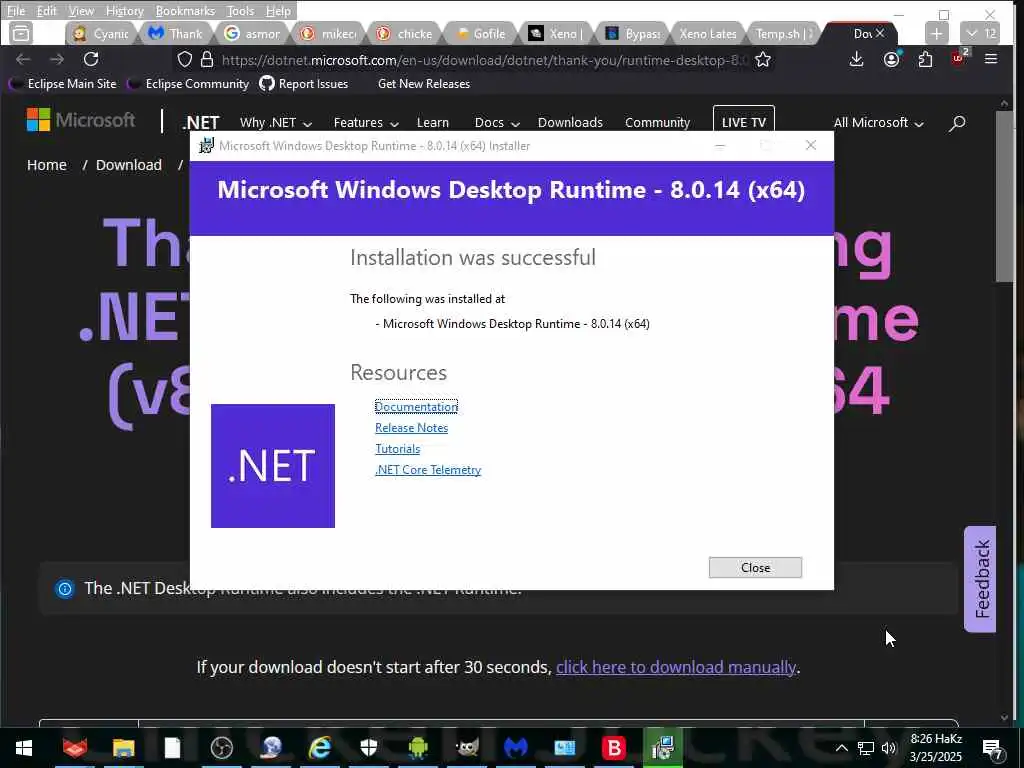This screenshot has height=768, width=1024.
Task: Switch to the Bypass tab
Action: (x=632, y=33)
